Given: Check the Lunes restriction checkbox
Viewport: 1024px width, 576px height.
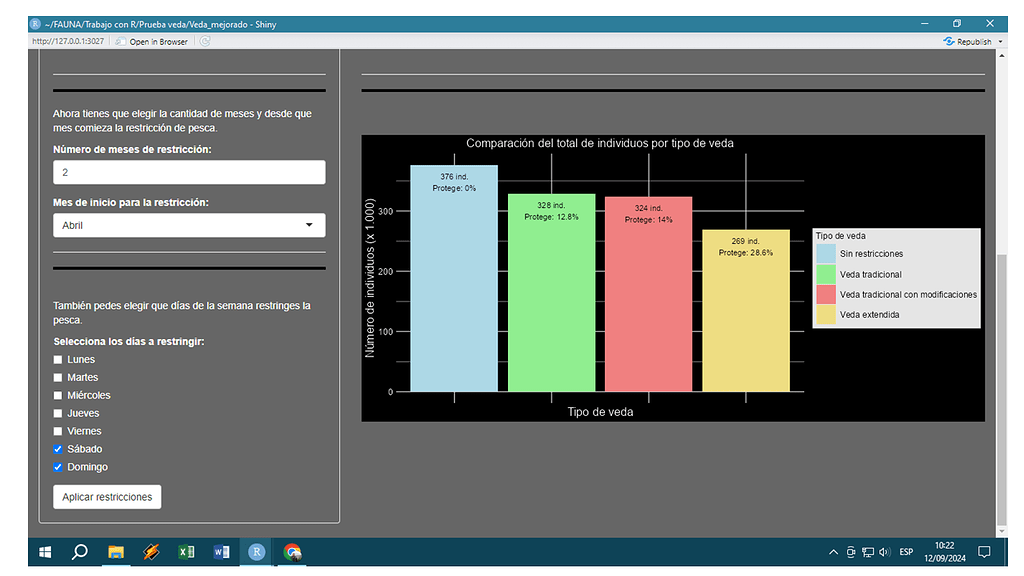Looking at the screenshot, I should pyautogui.click(x=58, y=359).
